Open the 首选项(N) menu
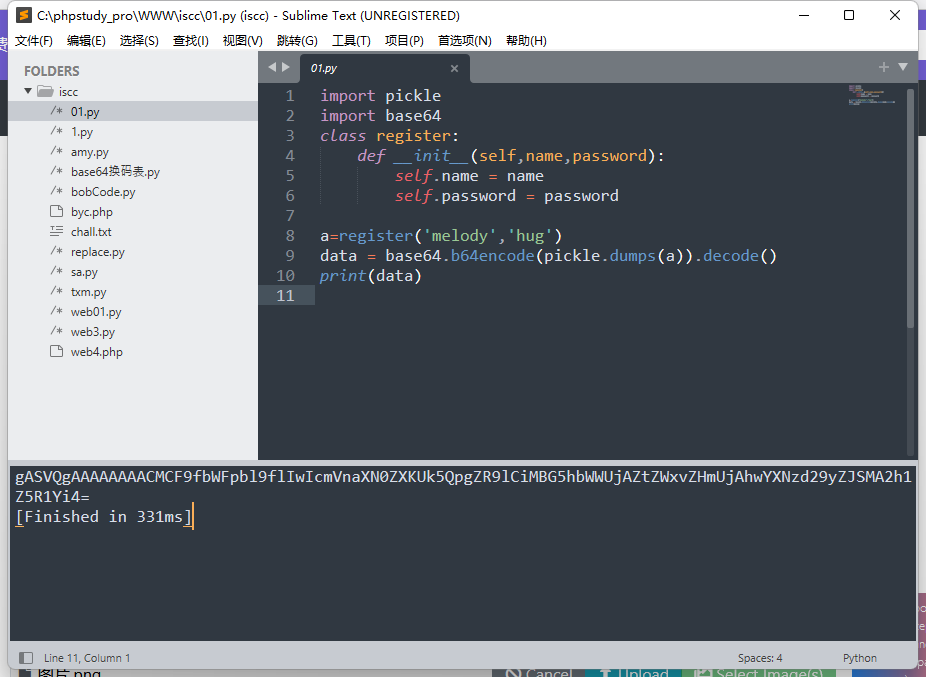 [465, 41]
